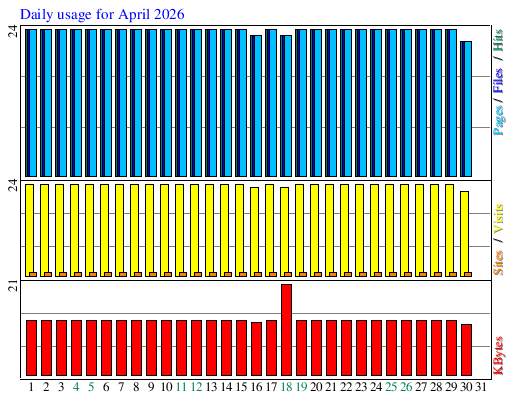Click day label '29' on the x-axis

click(x=451, y=387)
